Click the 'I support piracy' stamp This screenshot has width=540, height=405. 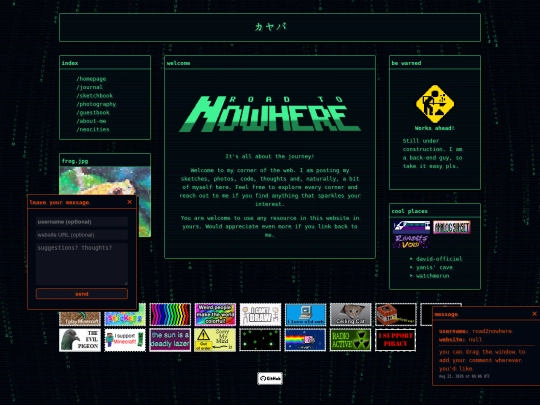396,340
